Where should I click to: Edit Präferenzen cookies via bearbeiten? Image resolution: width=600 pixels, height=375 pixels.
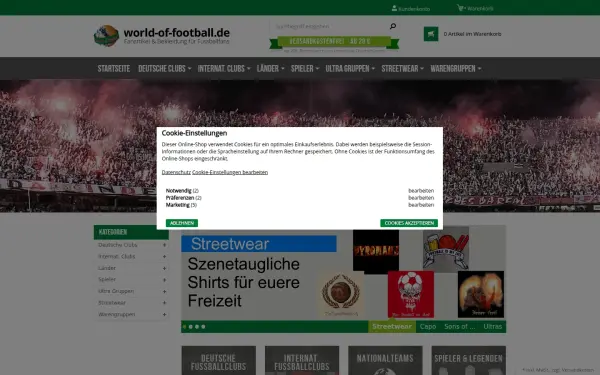click(421, 198)
